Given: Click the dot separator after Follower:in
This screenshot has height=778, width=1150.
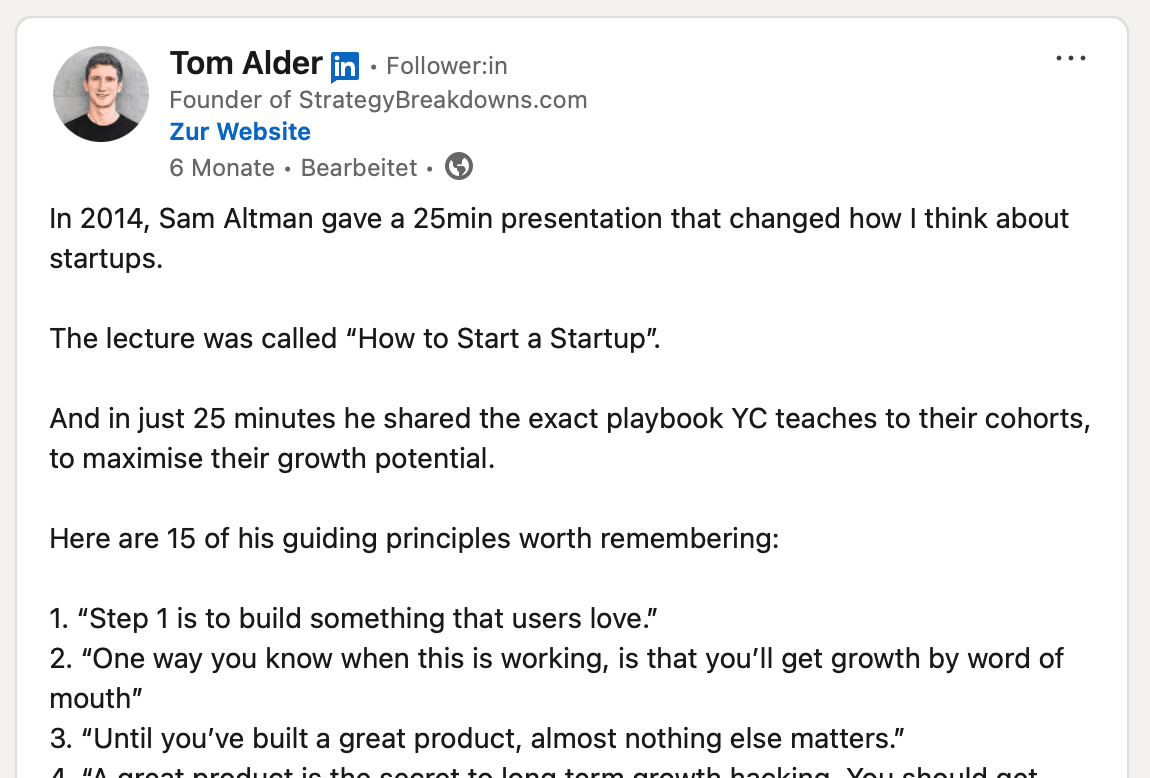Looking at the screenshot, I should [373, 66].
